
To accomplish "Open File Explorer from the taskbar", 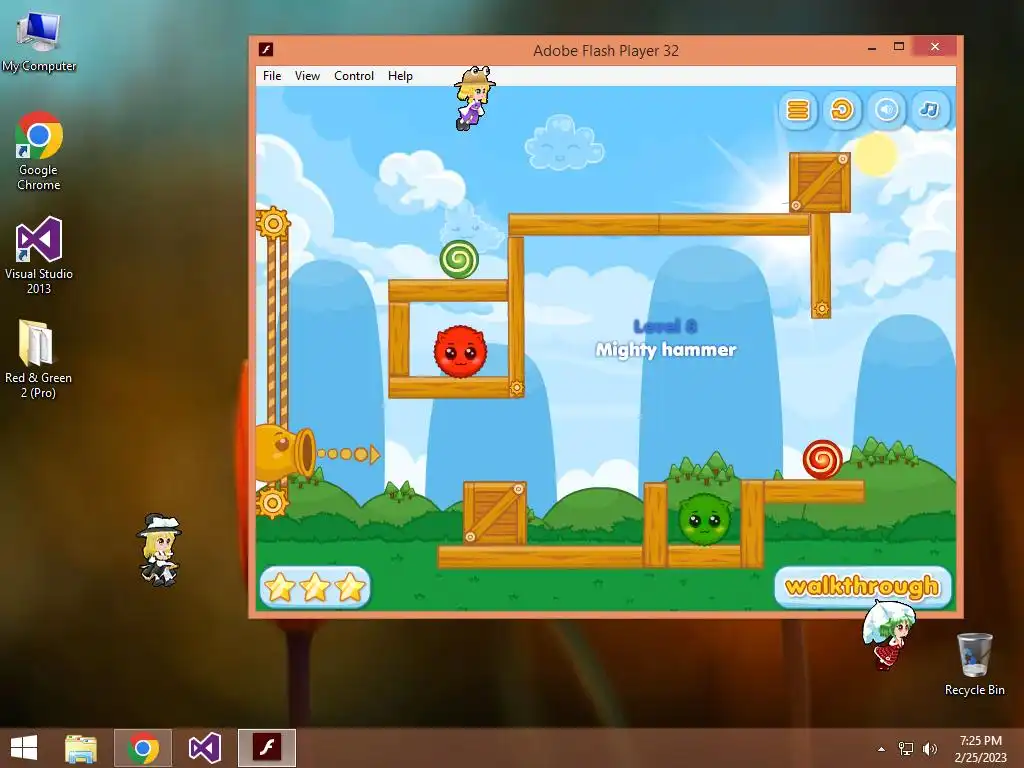I will (x=81, y=748).
